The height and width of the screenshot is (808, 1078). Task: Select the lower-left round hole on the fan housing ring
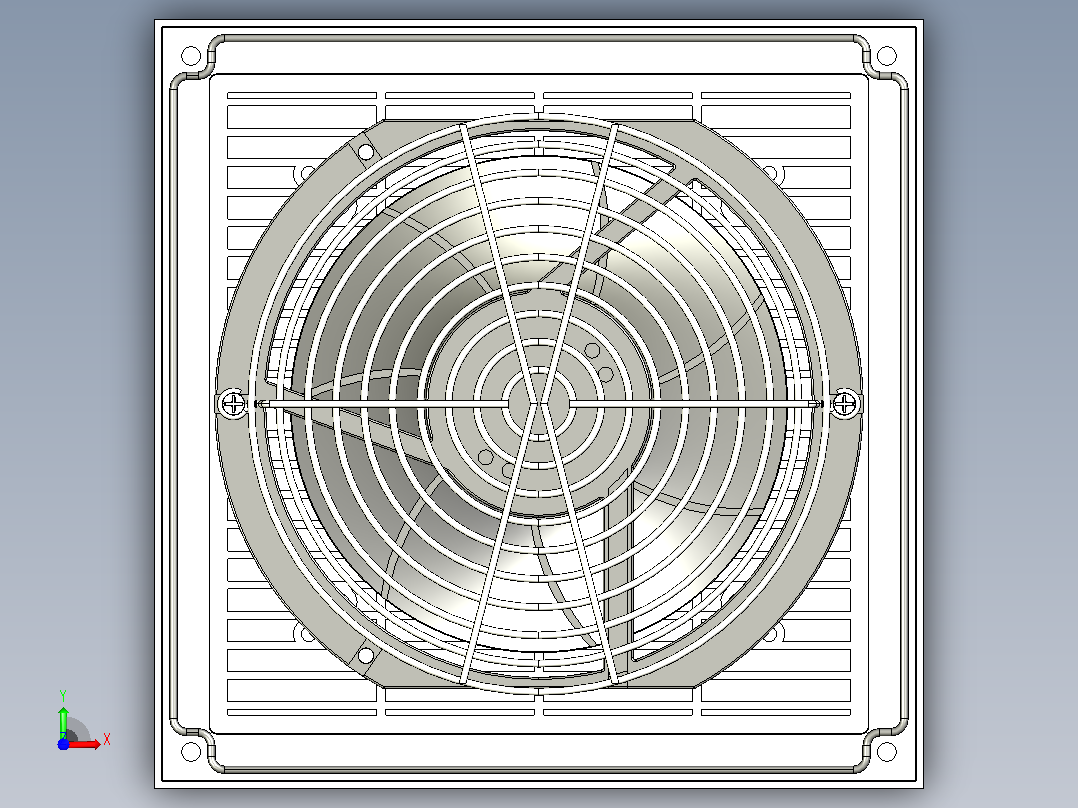(x=366, y=655)
